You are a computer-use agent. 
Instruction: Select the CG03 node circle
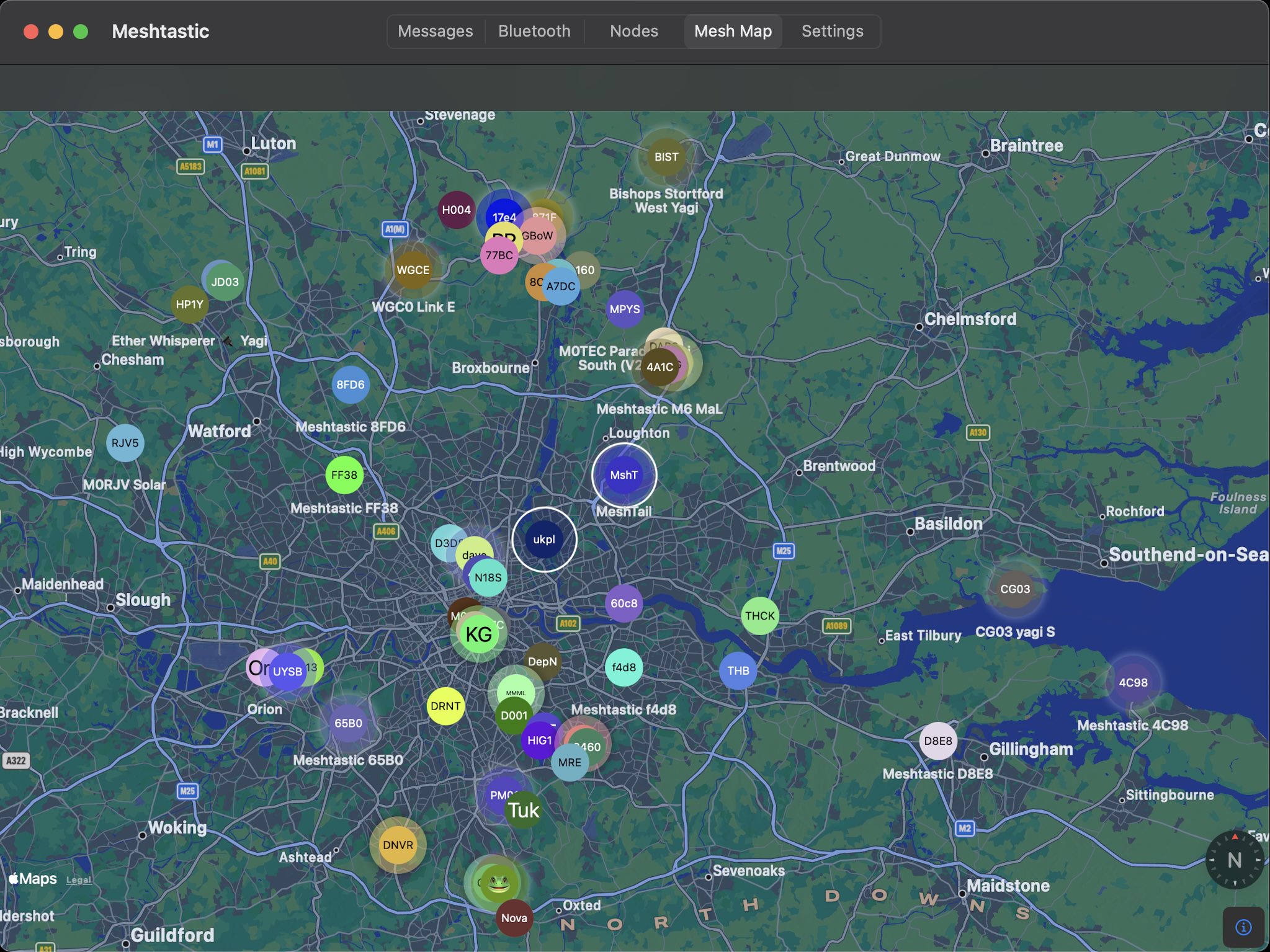coord(1015,589)
